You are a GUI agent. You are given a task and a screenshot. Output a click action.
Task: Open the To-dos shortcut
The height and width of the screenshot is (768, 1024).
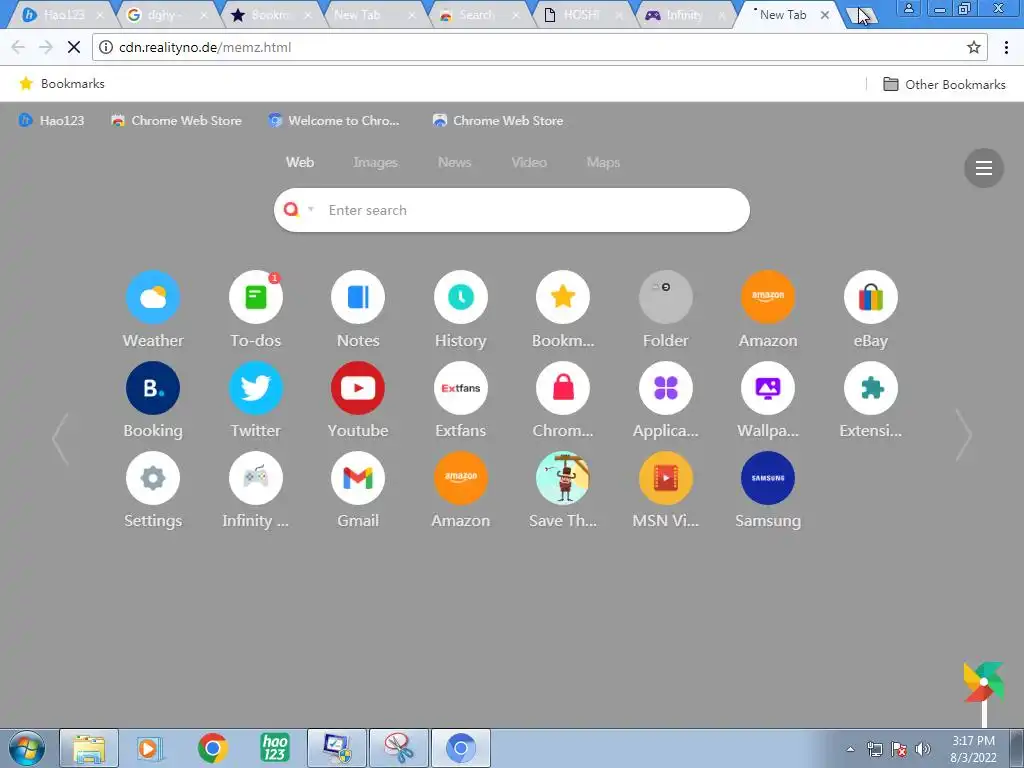pyautogui.click(x=255, y=297)
